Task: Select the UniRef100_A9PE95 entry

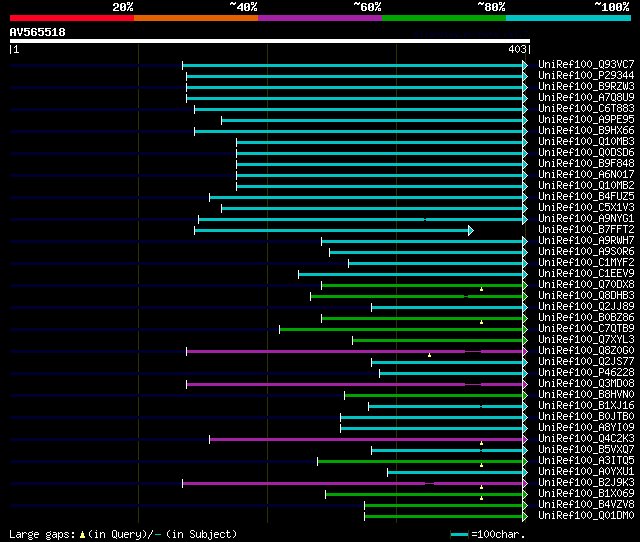Action: tap(586, 120)
